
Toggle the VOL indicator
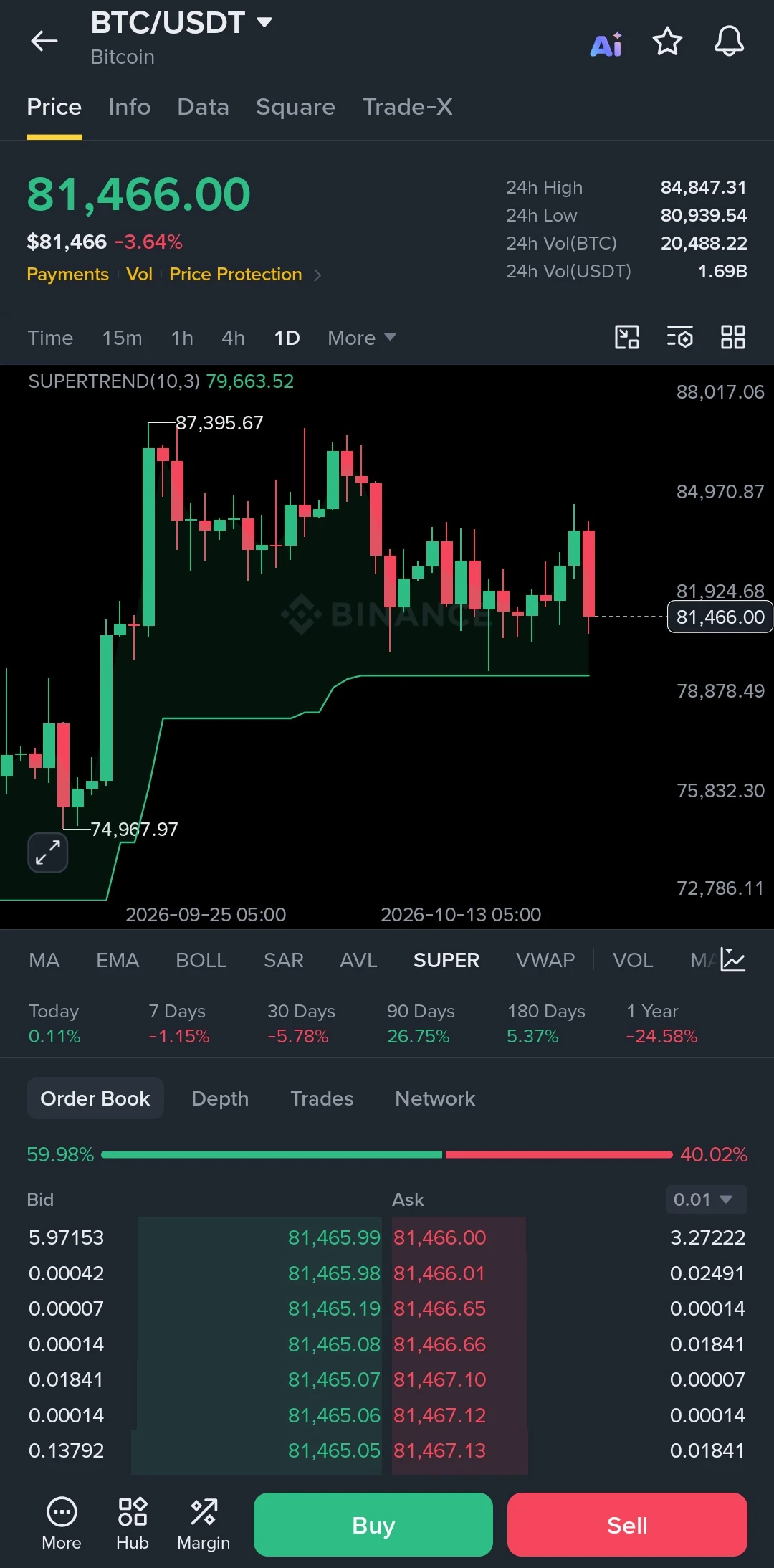pos(633,960)
